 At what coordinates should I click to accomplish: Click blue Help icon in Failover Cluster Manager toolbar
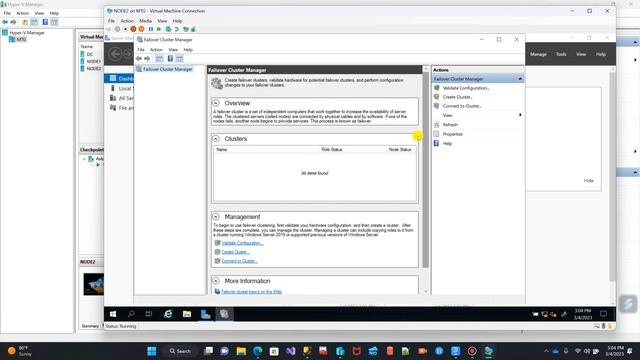tap(170, 59)
